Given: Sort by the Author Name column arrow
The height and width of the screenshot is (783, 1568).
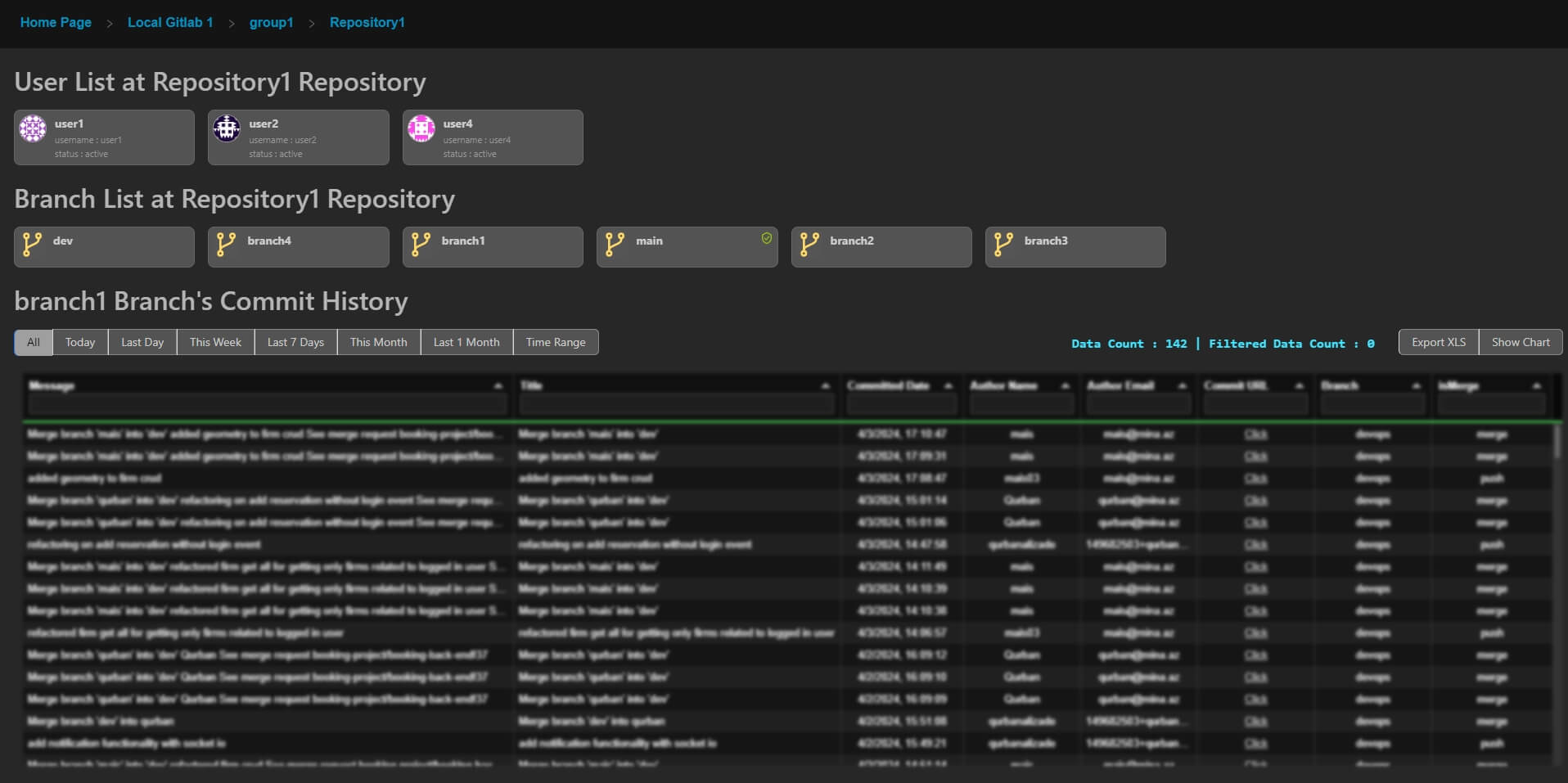Looking at the screenshot, I should pos(1066,386).
